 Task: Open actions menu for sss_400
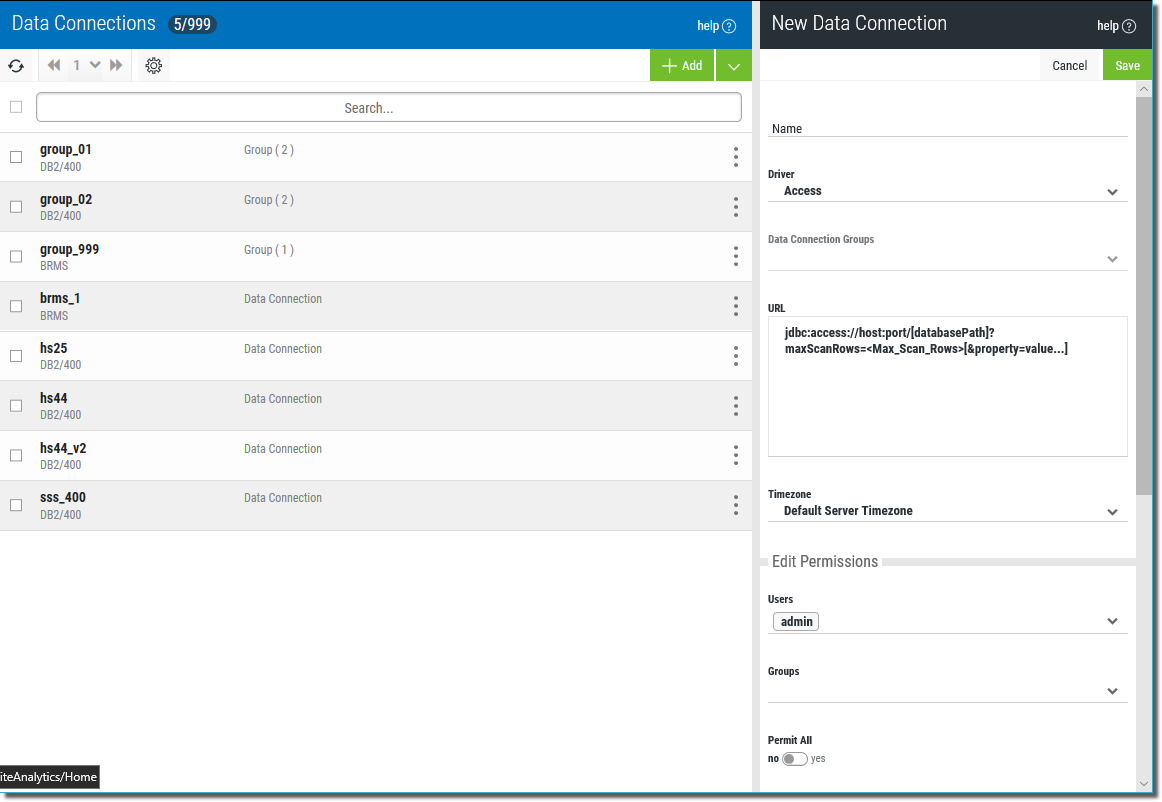[x=736, y=505]
